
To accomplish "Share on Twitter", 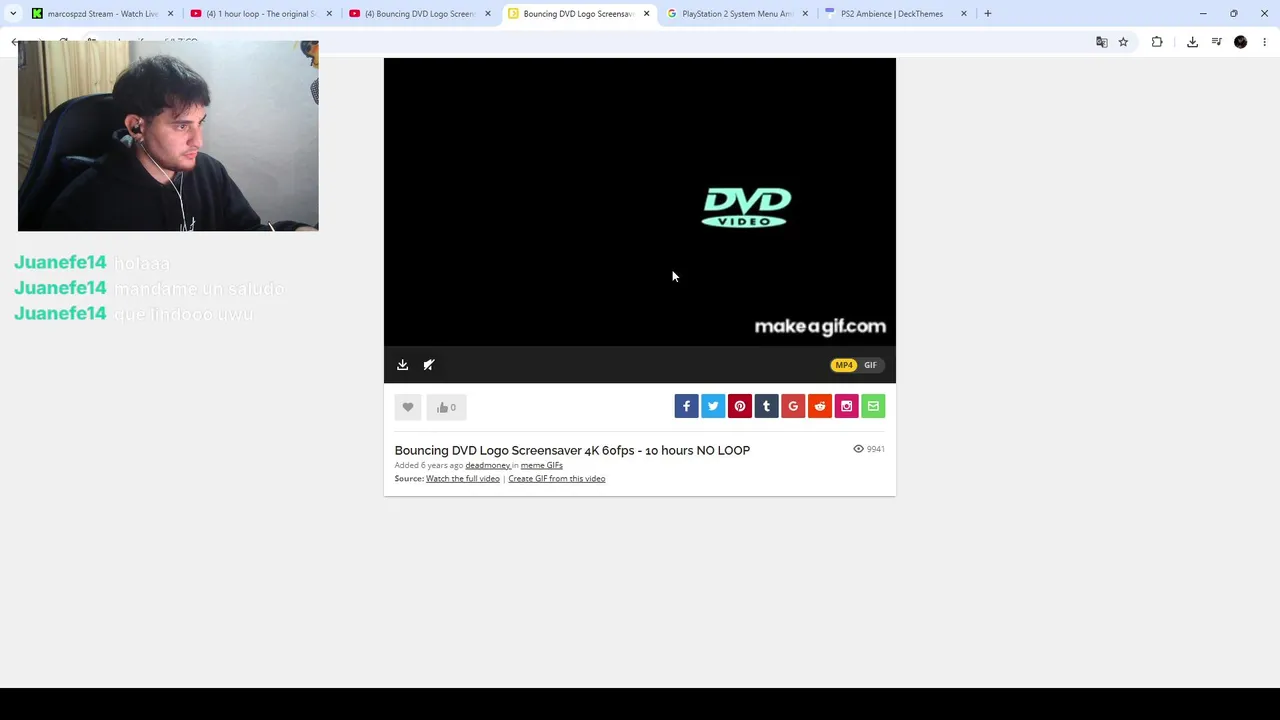I will click(713, 406).
